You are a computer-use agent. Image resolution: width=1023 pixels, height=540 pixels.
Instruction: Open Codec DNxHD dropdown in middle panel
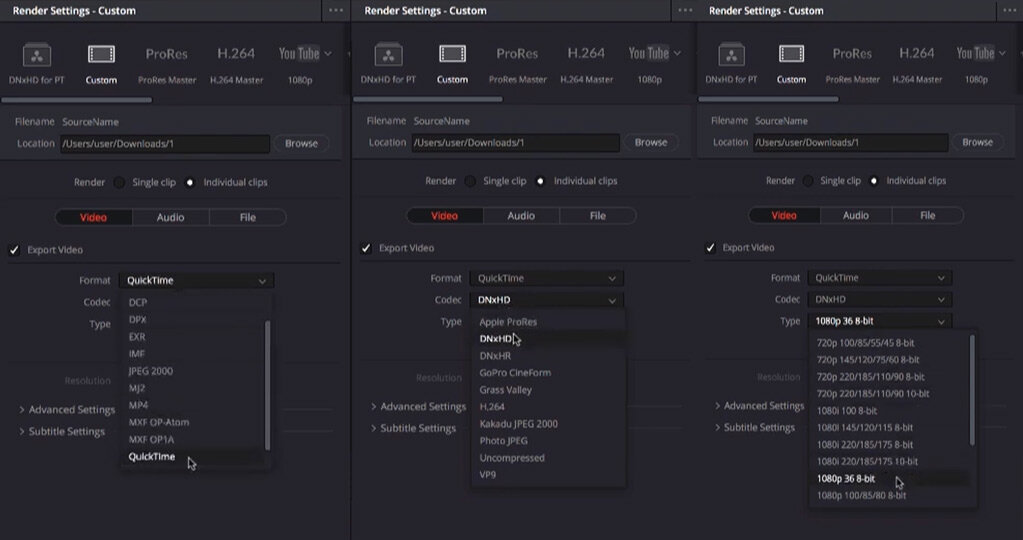tap(547, 300)
